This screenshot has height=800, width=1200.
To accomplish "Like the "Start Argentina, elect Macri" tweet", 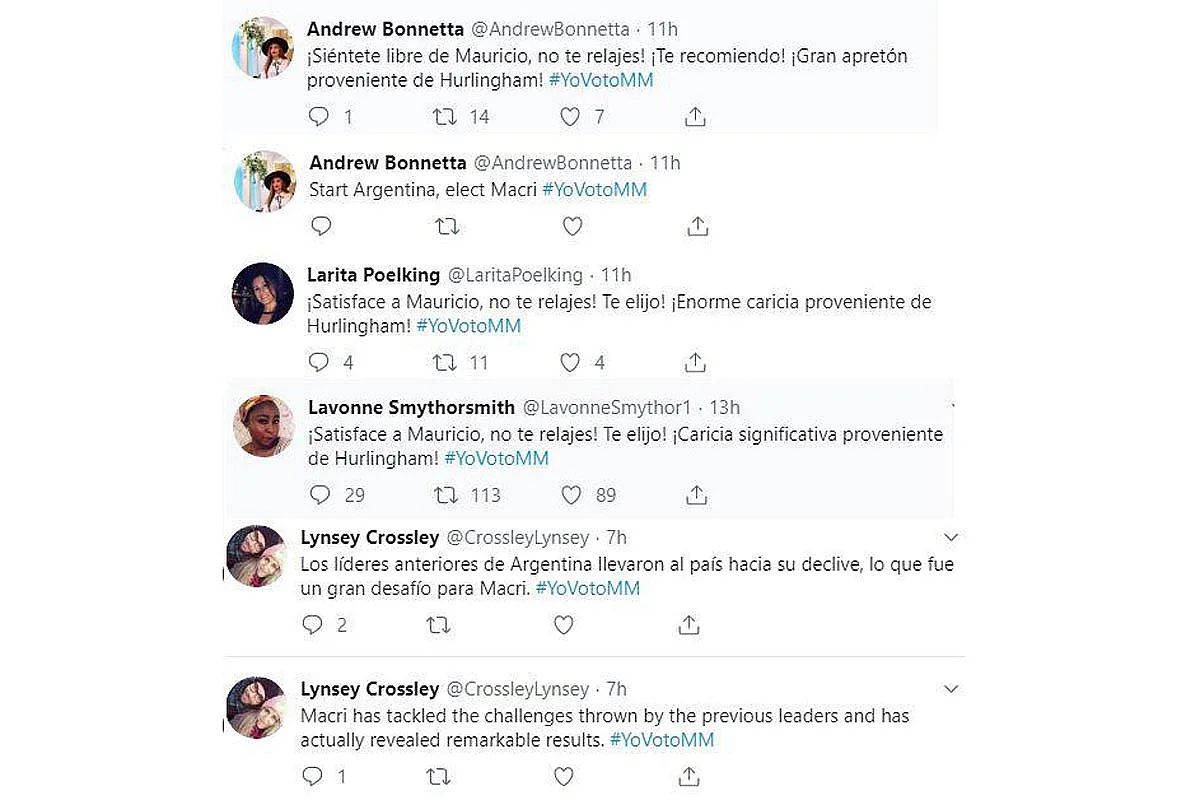I will tap(572, 226).
